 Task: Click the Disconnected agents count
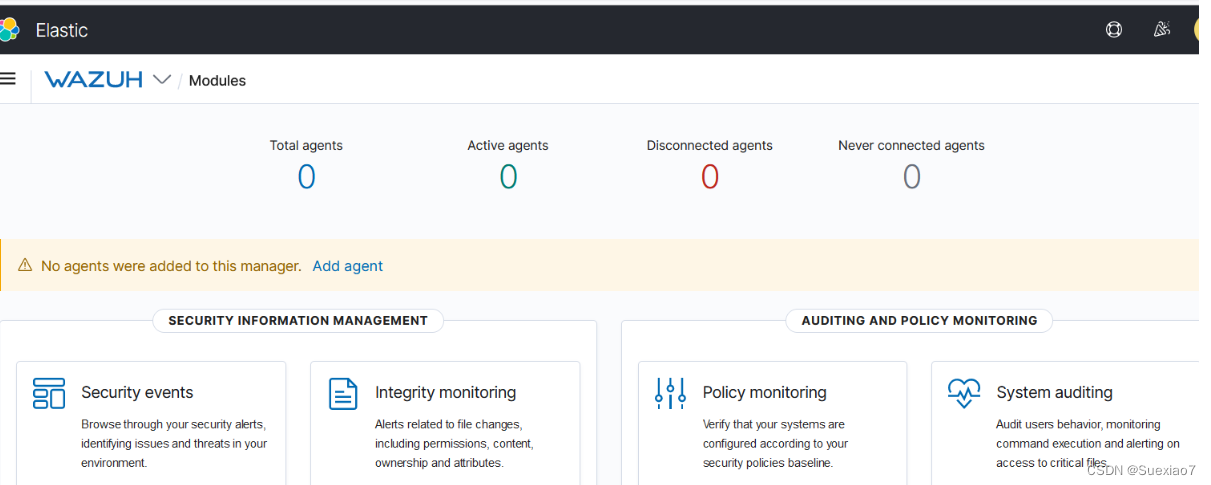click(x=710, y=177)
